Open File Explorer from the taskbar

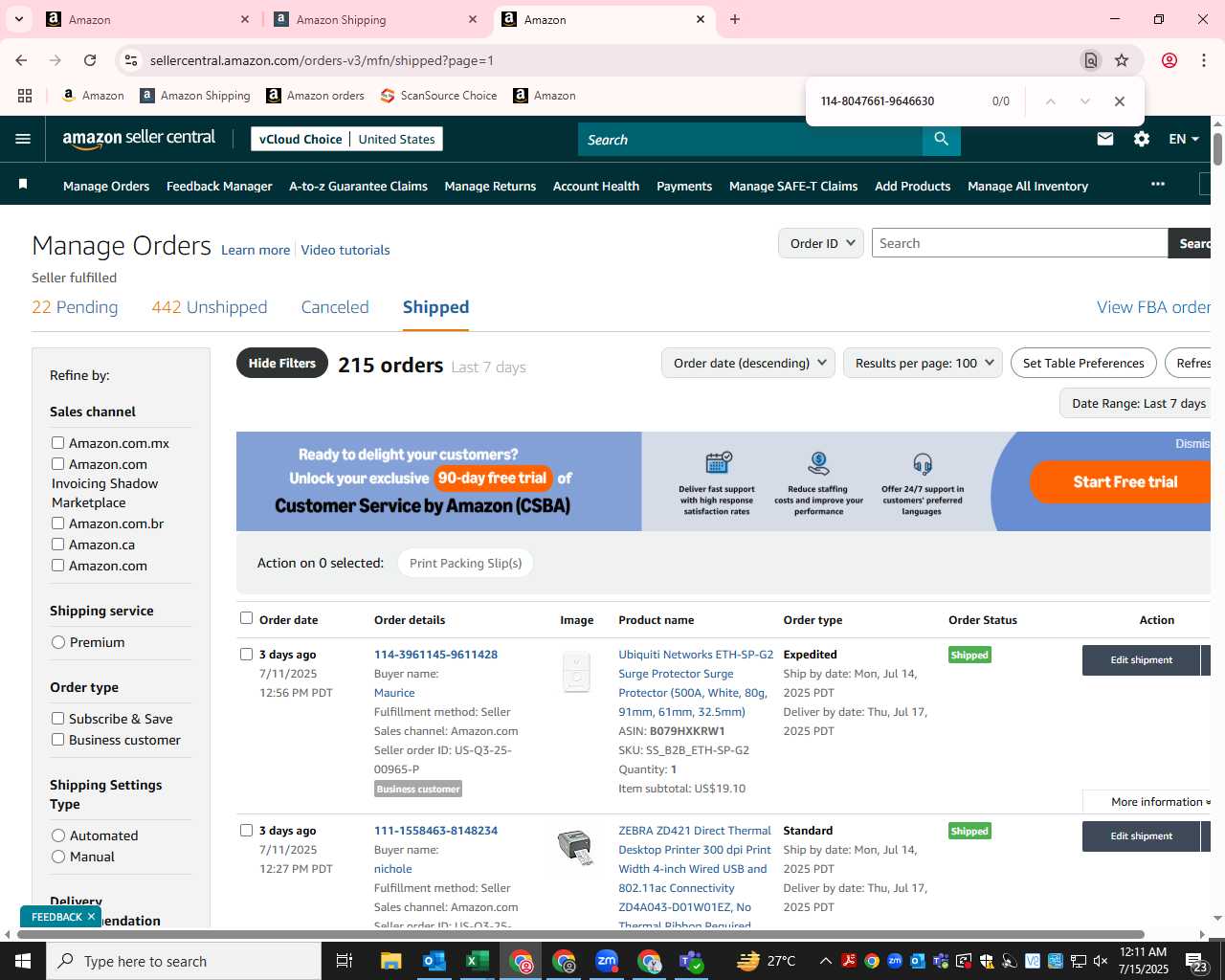click(x=390, y=961)
